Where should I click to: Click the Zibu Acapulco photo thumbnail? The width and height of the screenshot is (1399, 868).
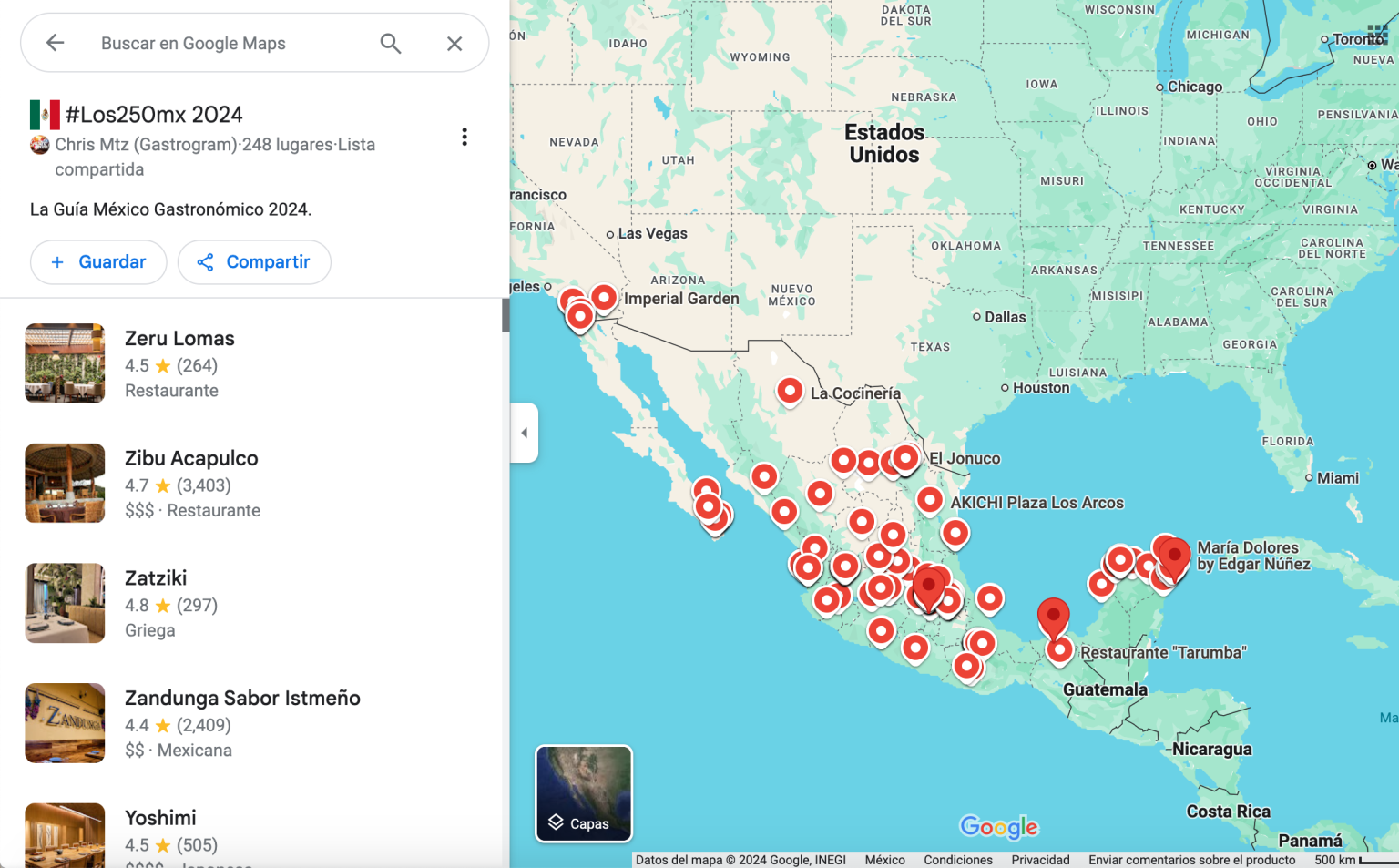pos(65,484)
